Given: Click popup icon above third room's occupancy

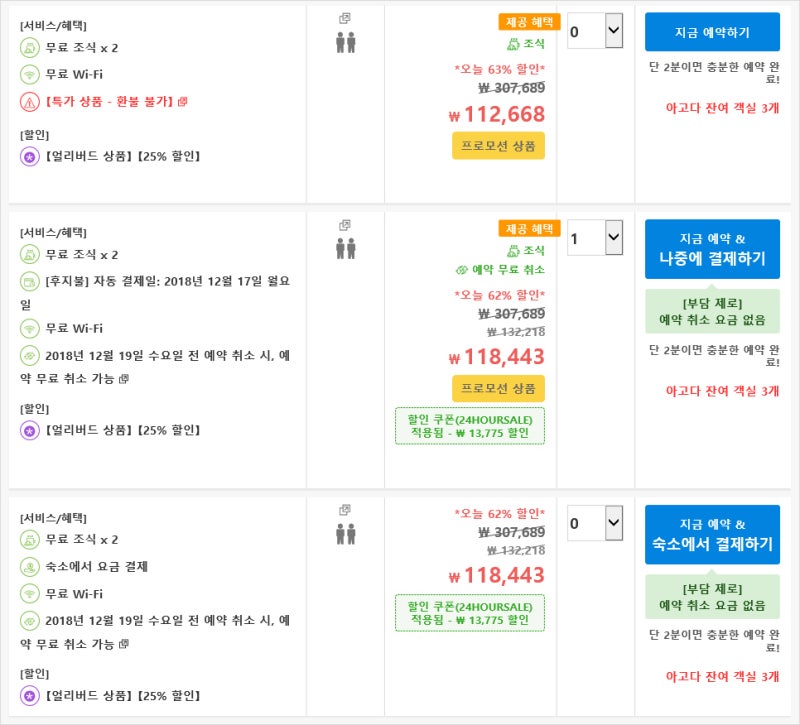Looking at the screenshot, I should tap(345, 510).
